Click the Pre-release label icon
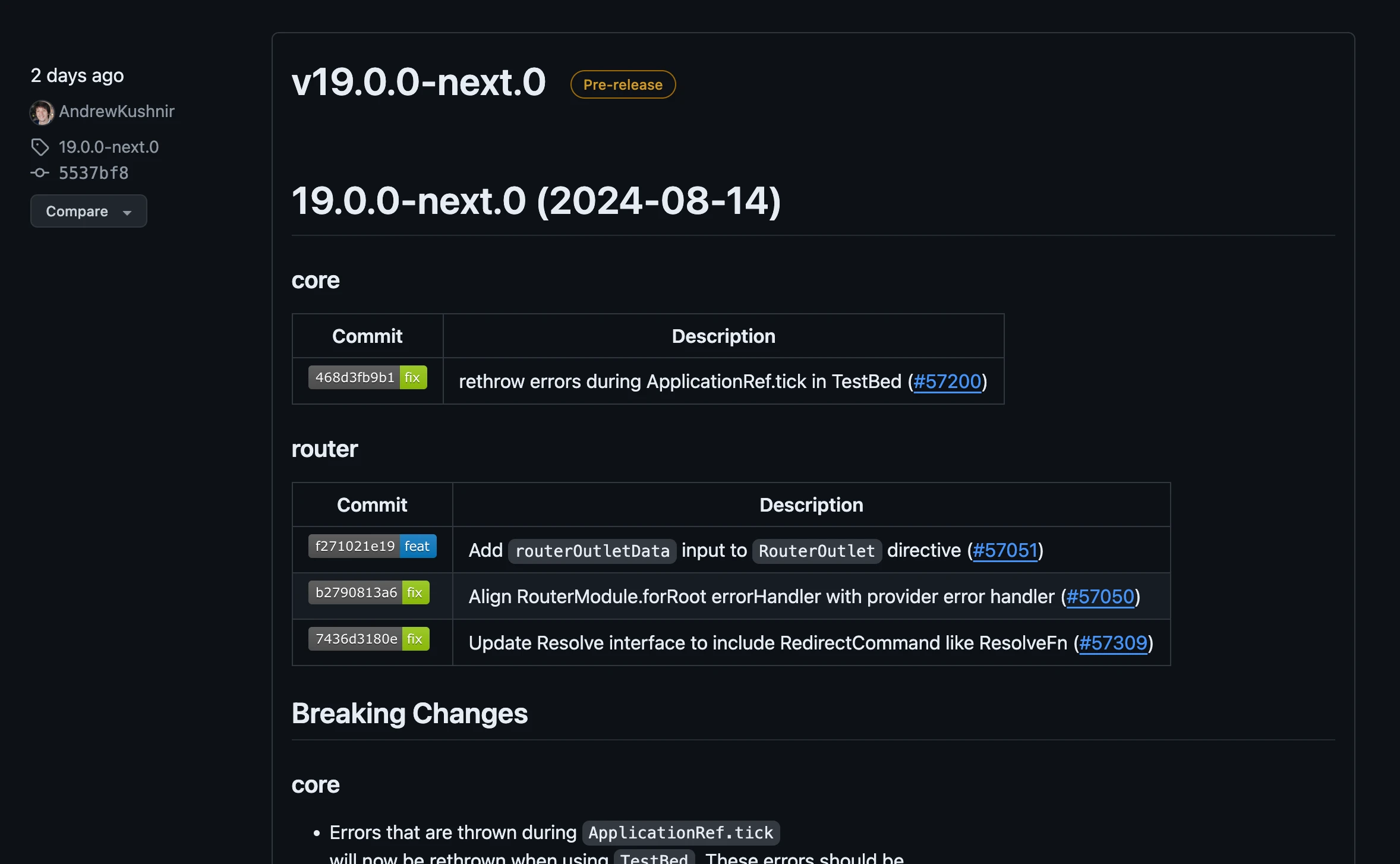 tap(623, 84)
